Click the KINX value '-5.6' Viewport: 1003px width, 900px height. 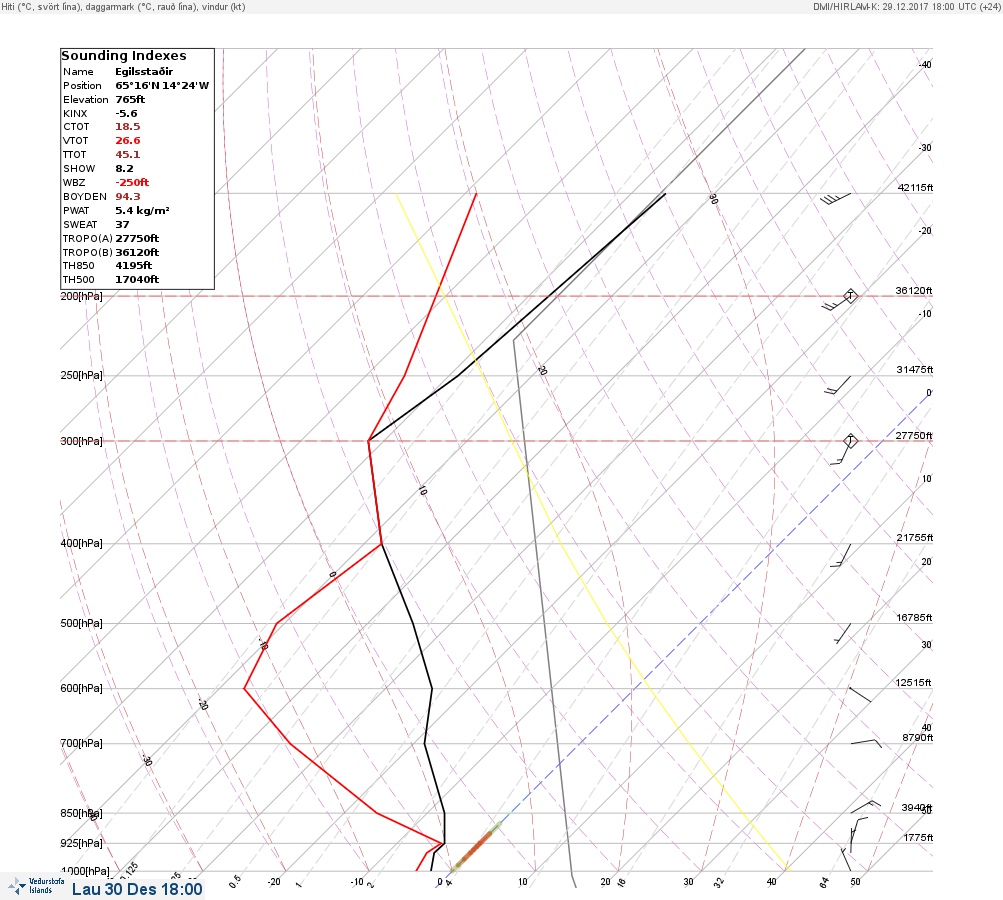(x=126, y=114)
